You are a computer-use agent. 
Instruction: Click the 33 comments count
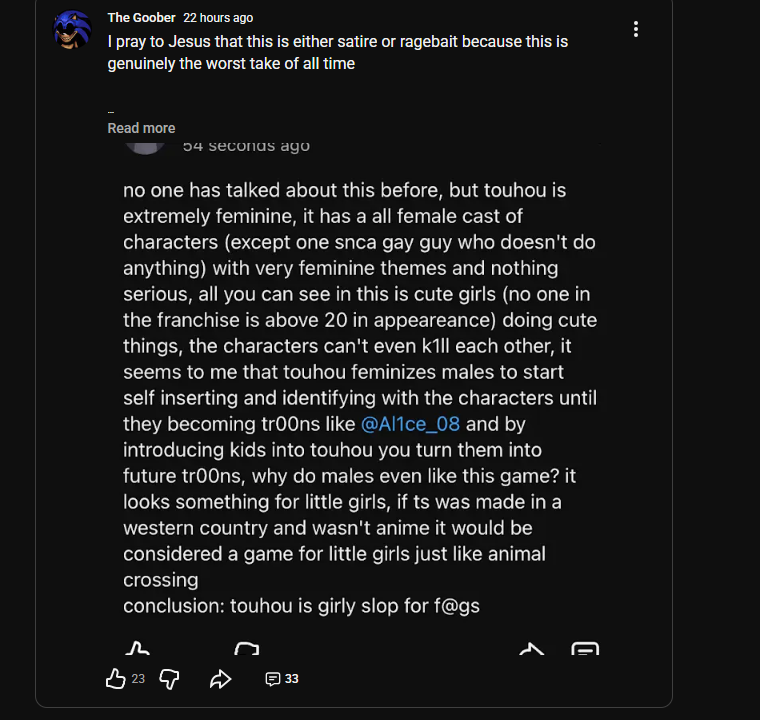click(x=292, y=679)
